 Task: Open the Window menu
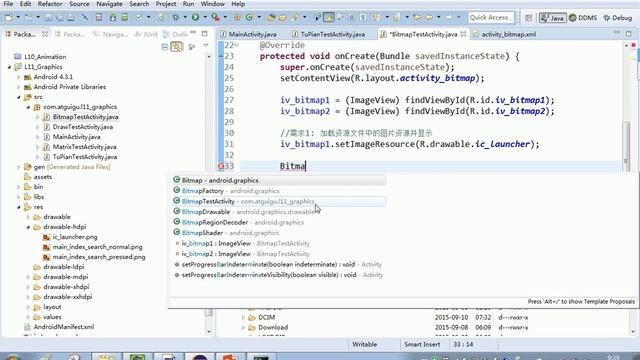click(213, 4)
